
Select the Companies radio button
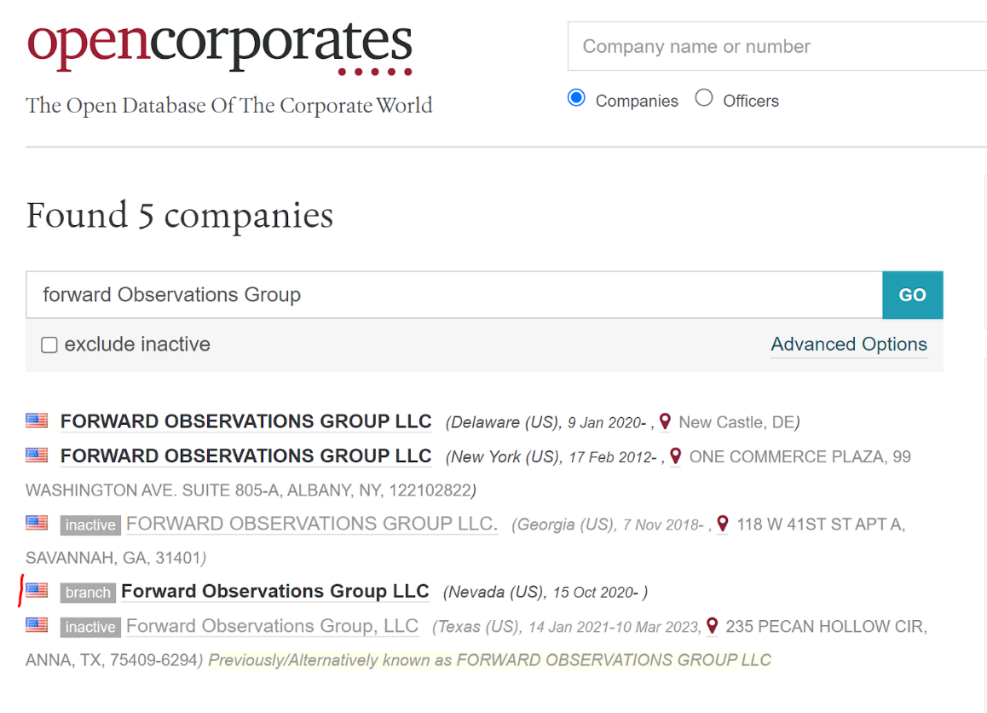click(576, 99)
